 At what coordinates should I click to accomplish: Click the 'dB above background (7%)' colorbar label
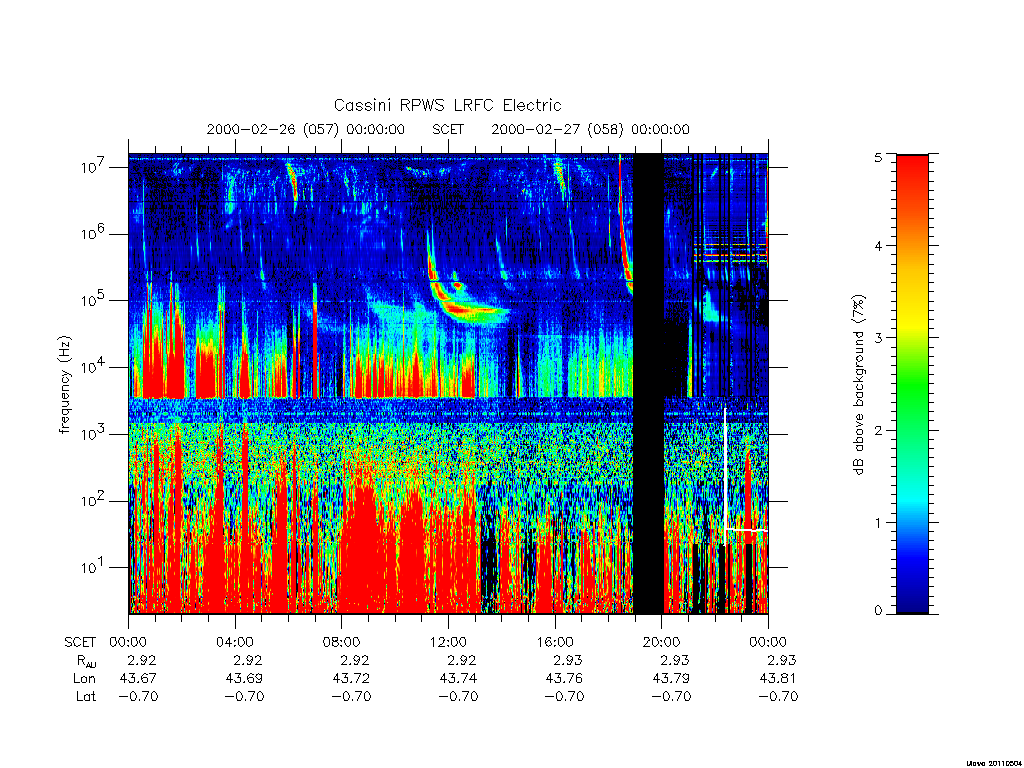860,385
